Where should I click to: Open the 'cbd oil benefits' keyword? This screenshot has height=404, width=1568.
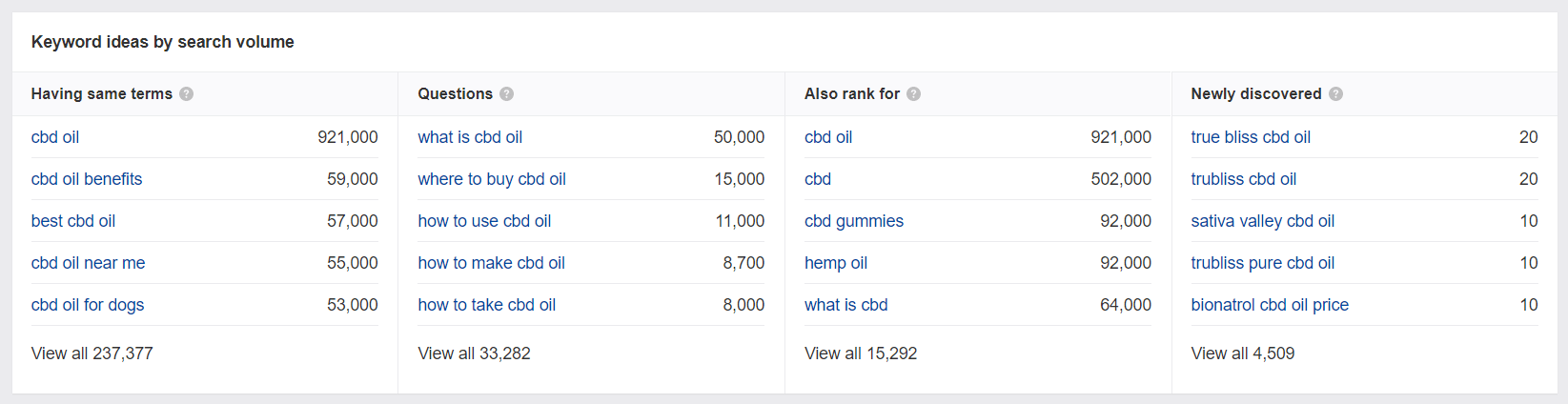87,179
